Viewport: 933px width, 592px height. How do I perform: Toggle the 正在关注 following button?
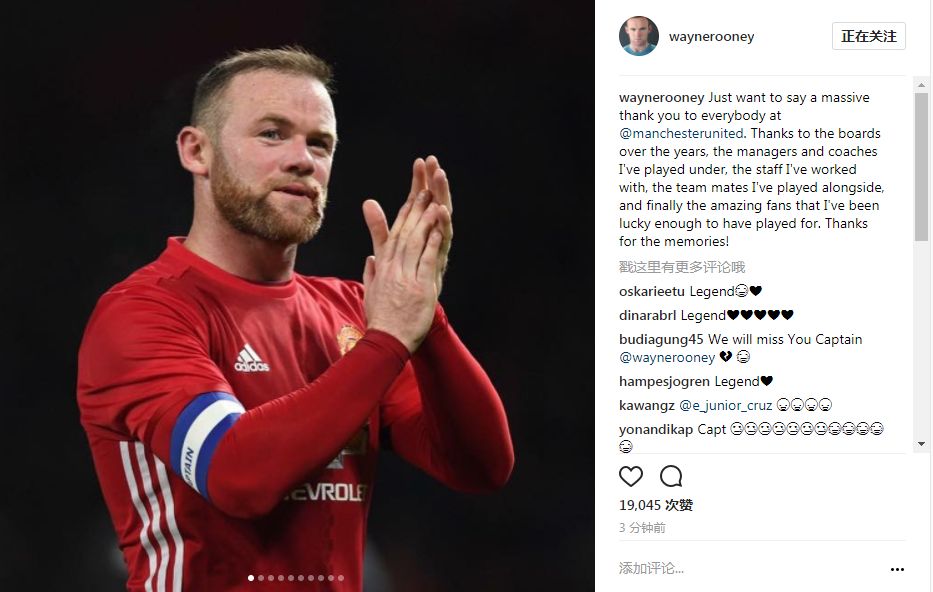pyautogui.click(x=869, y=36)
